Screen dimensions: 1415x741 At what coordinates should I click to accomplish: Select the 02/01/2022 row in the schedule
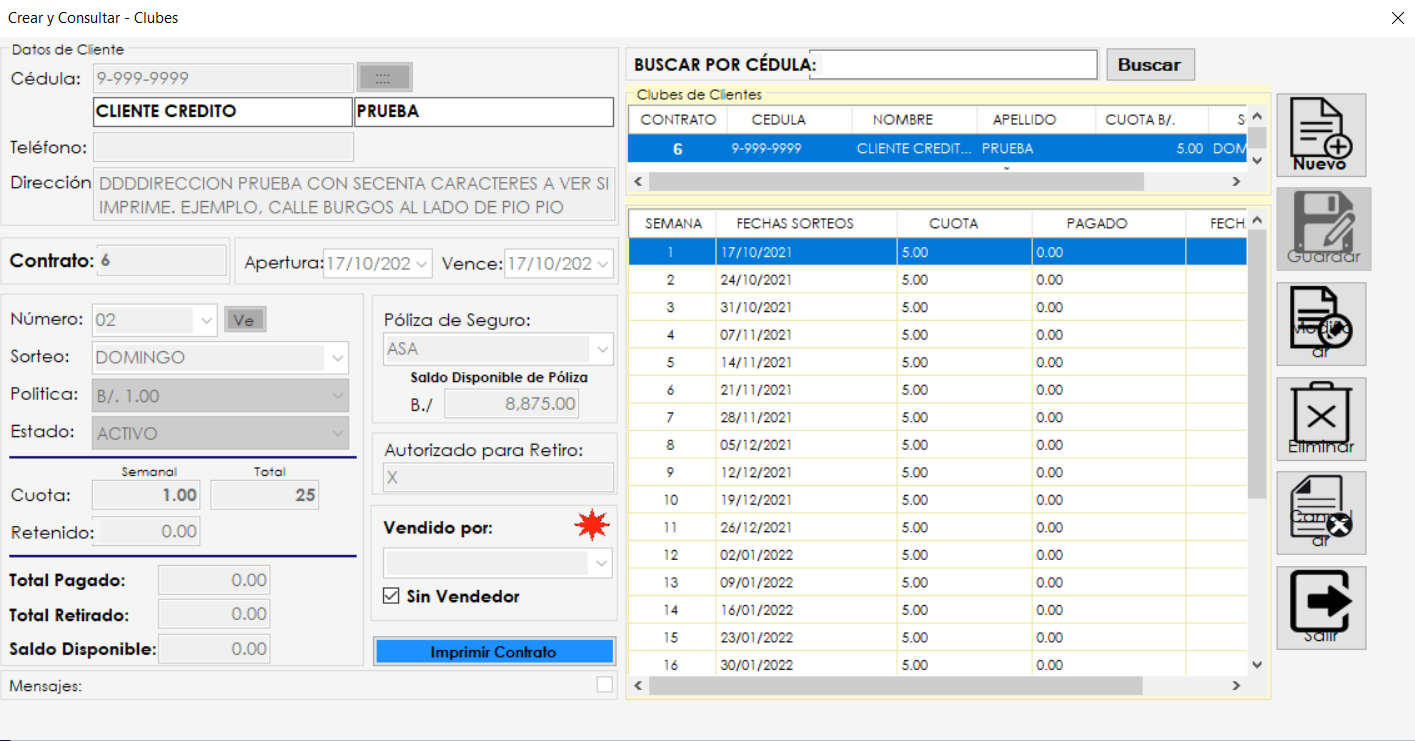[x=937, y=555]
